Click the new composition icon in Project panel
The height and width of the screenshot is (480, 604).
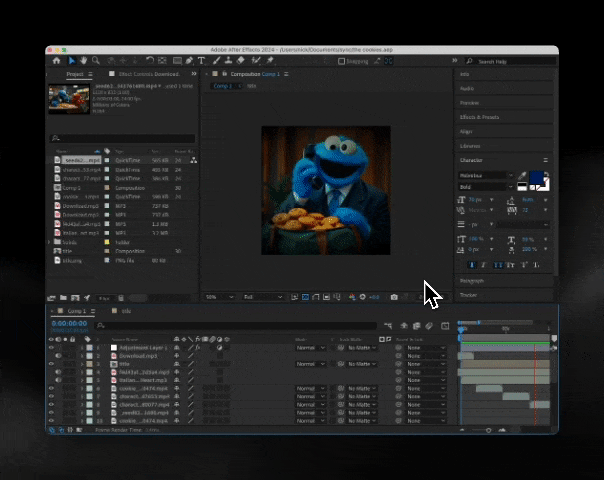[76, 298]
